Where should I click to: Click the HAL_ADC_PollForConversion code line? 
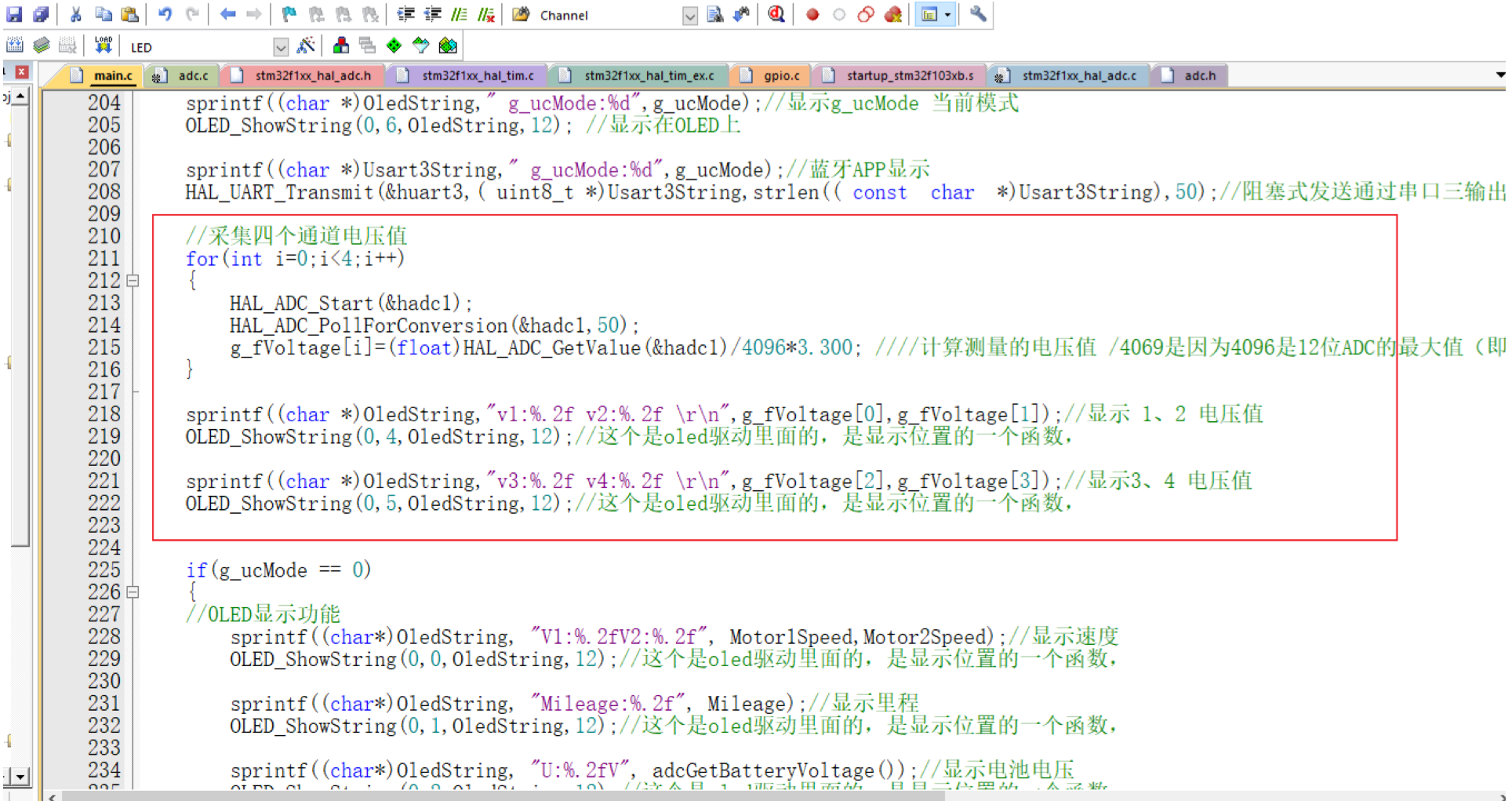point(434,326)
